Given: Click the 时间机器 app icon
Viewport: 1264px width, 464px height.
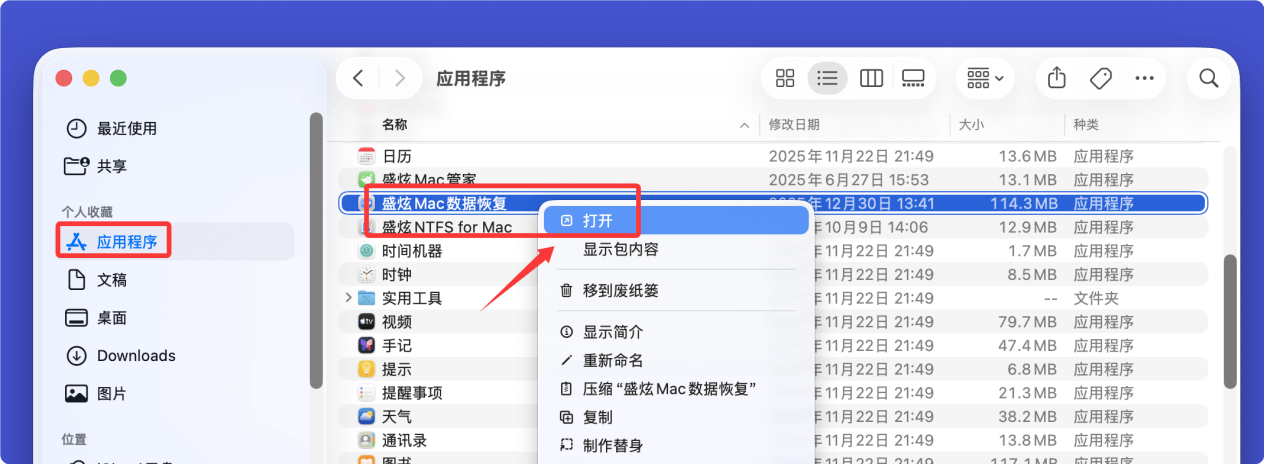Looking at the screenshot, I should coord(366,251).
